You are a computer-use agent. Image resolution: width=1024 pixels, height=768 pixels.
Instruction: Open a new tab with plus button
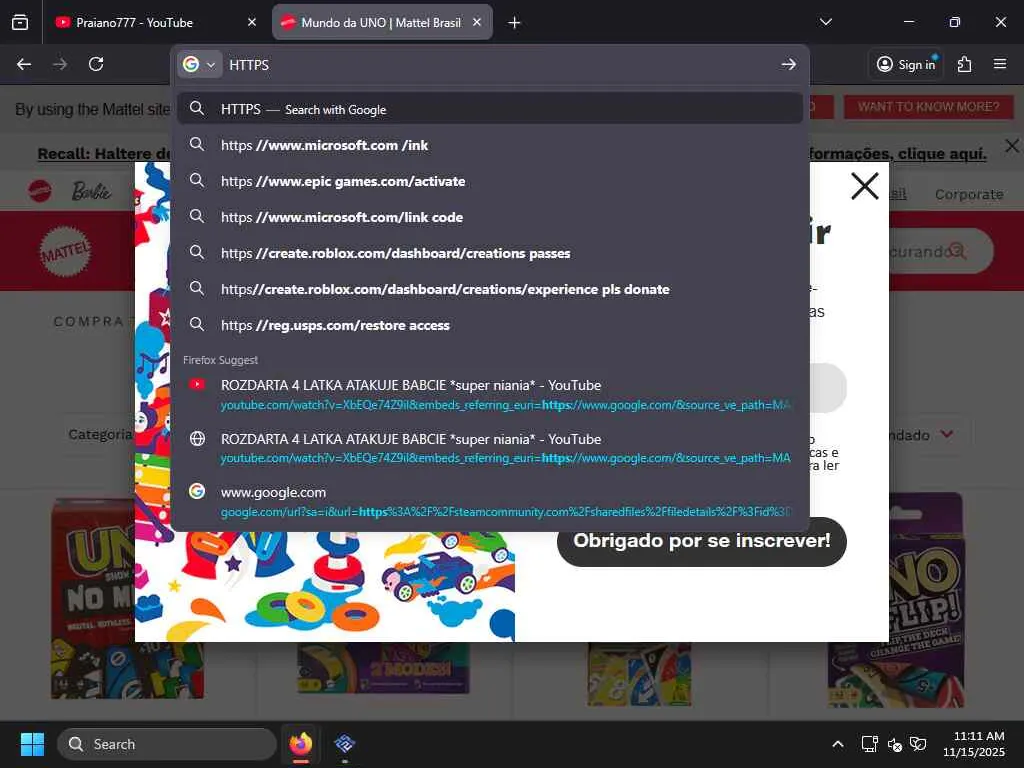click(x=515, y=23)
